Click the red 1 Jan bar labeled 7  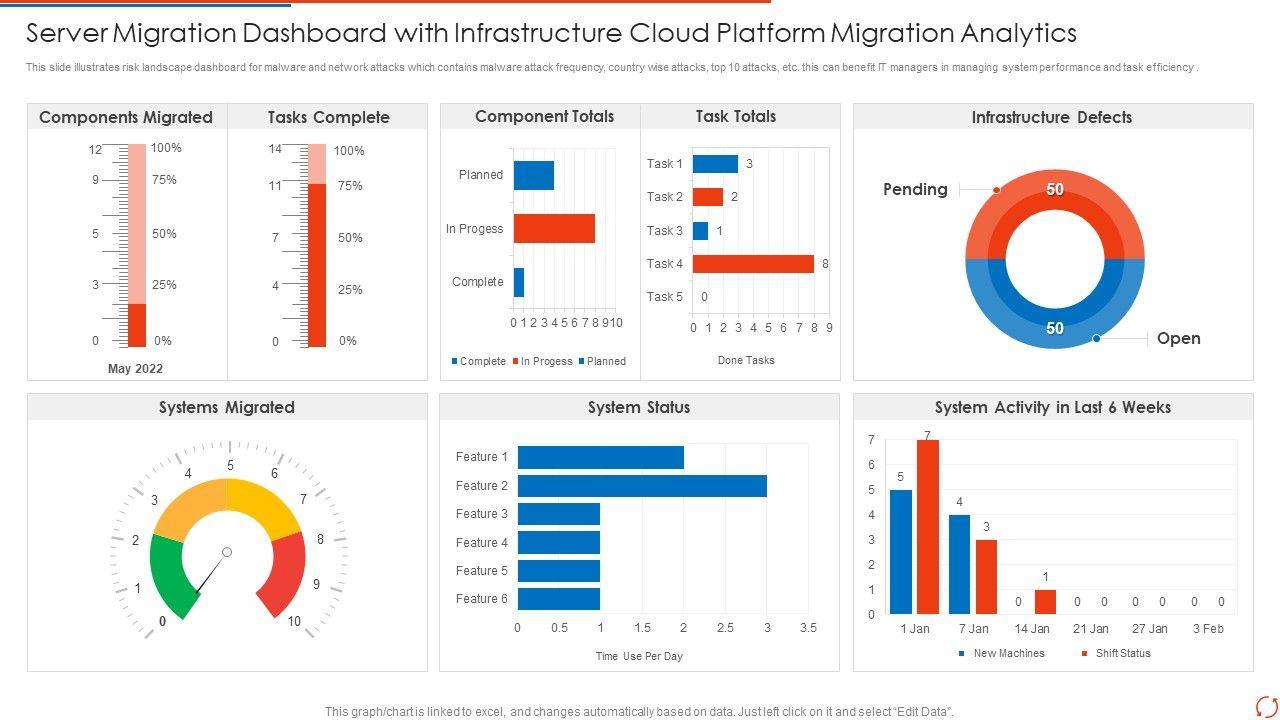coord(928,527)
